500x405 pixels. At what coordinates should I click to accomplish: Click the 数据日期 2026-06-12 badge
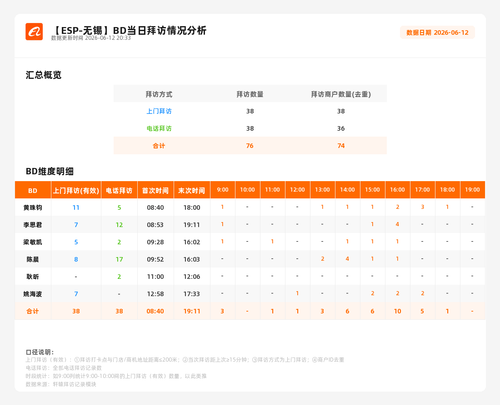pos(437,33)
